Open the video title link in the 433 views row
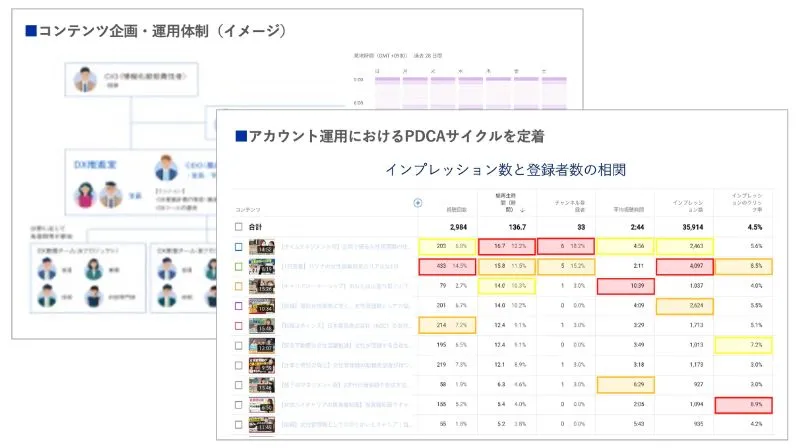This screenshot has width=800, height=448. (340, 266)
